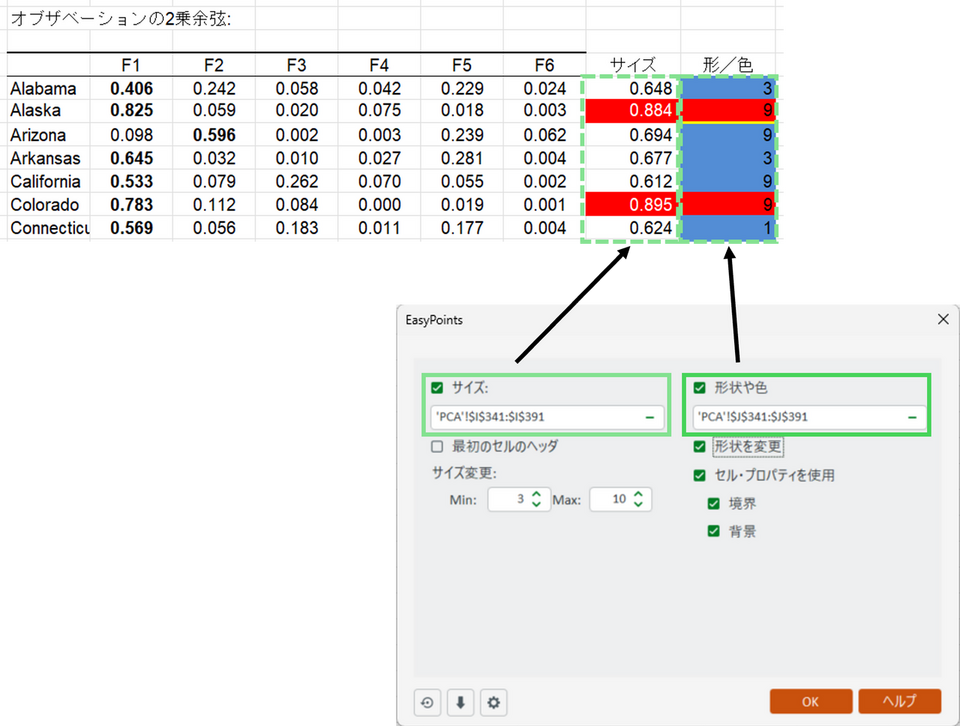Select the Colorado row label cell
The height and width of the screenshot is (726, 960).
point(48,205)
